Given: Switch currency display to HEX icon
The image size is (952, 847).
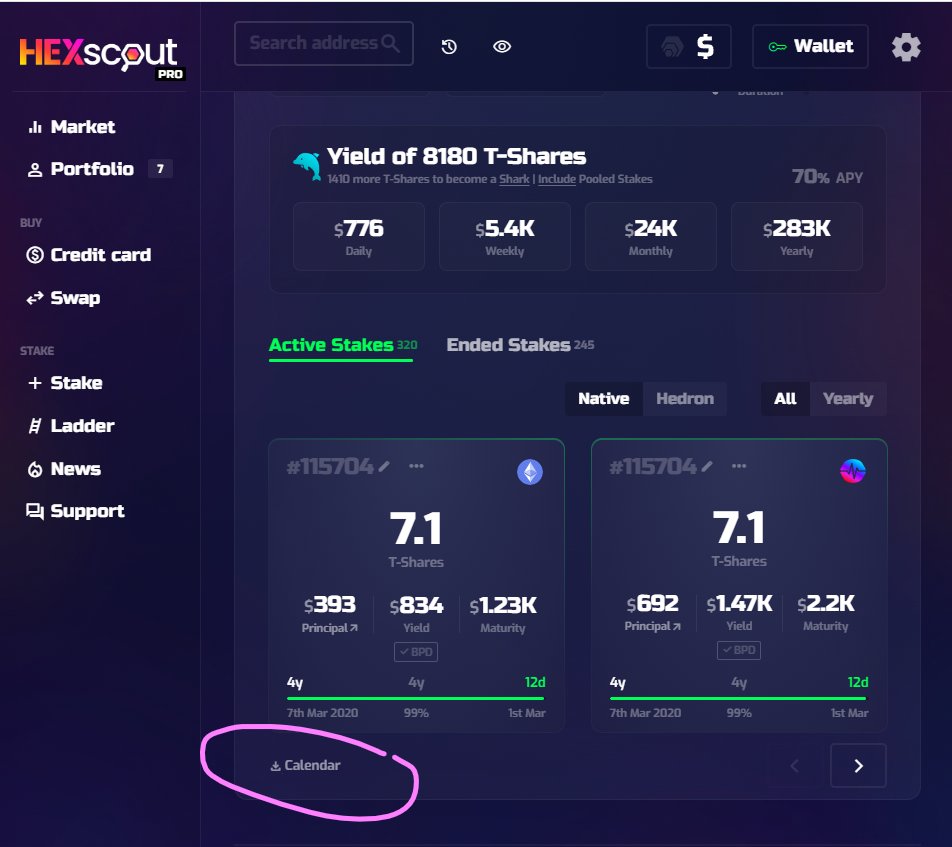Looking at the screenshot, I should pyautogui.click(x=672, y=47).
